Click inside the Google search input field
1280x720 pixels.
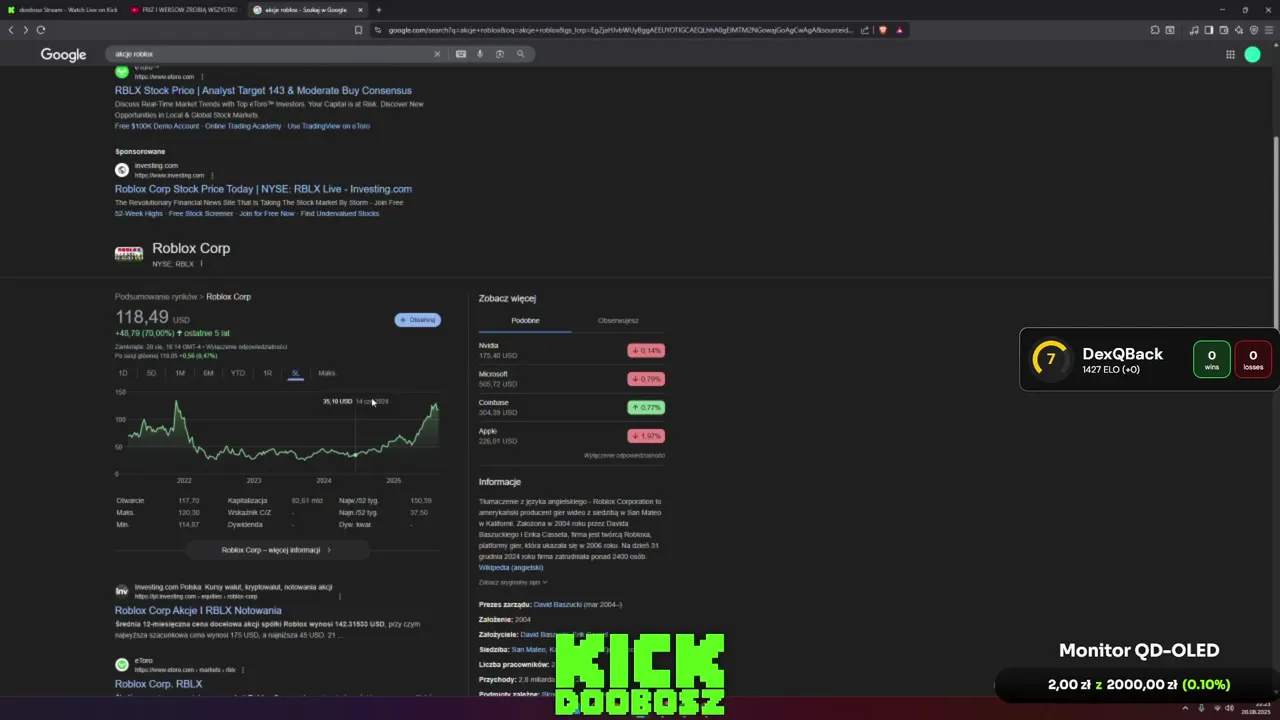(x=270, y=54)
